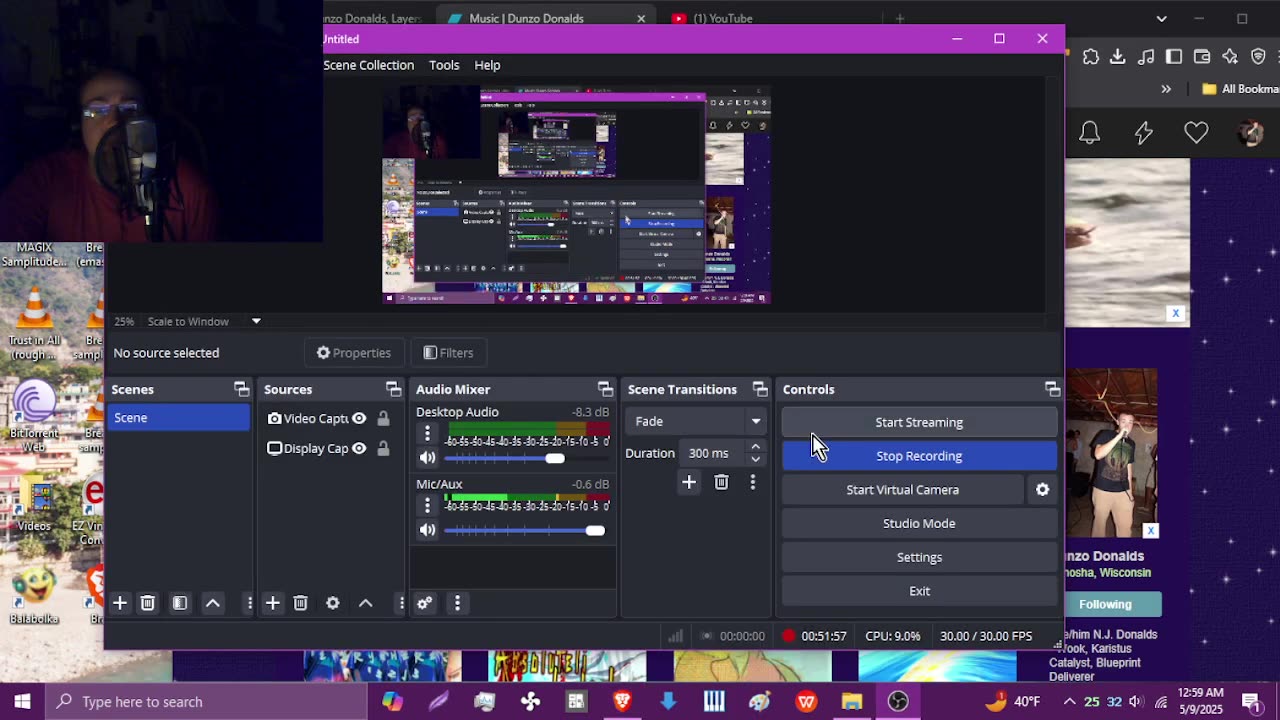Mute the Desktop Audio channel
Viewport: 1280px width, 720px height.
[428, 458]
